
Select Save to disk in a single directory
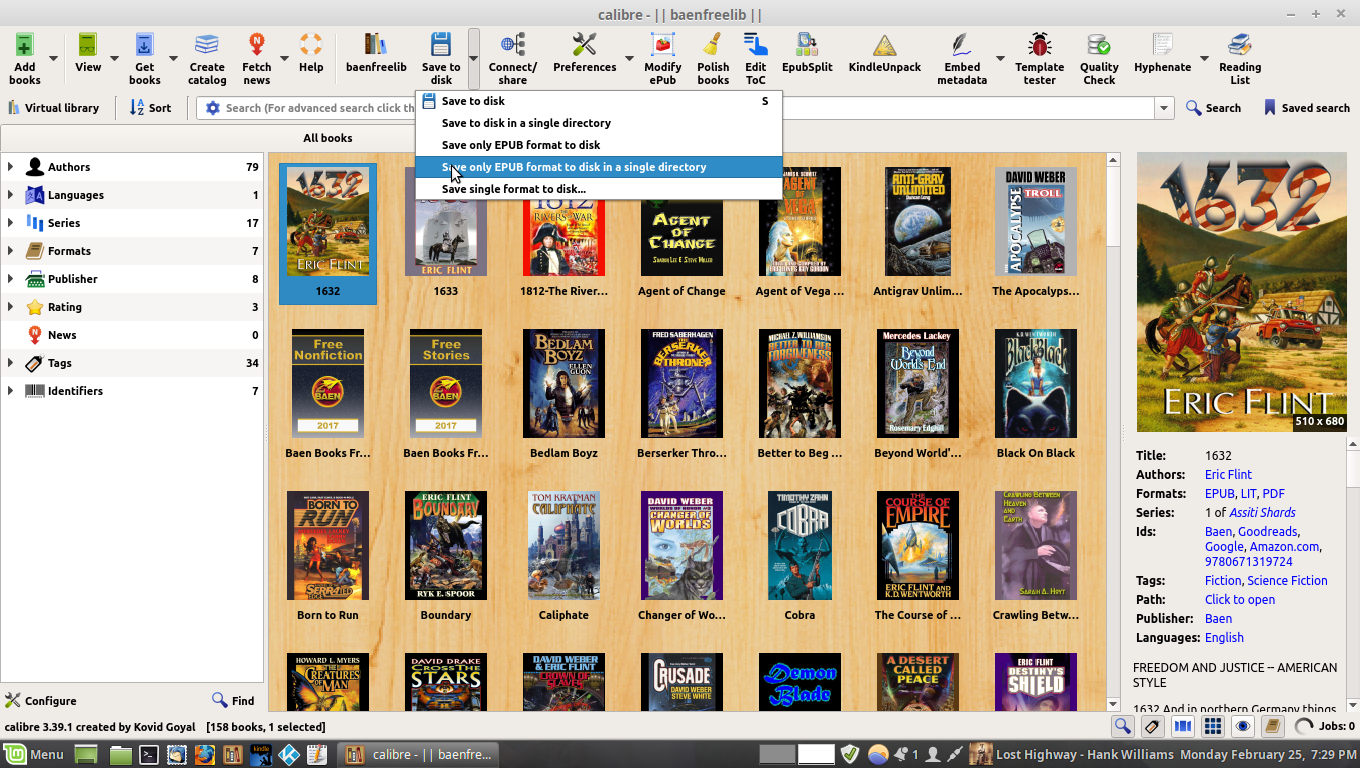(x=599, y=123)
